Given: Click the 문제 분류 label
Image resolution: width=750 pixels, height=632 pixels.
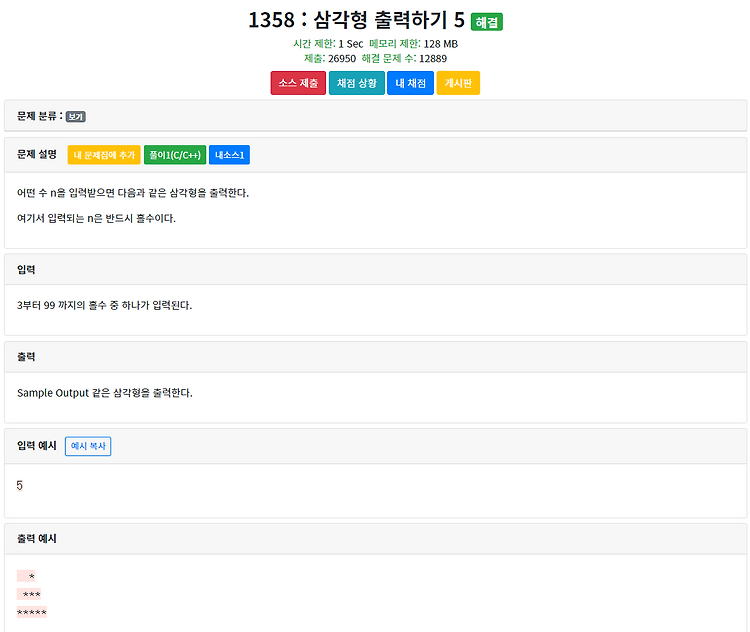Looking at the screenshot, I should click(x=40, y=116).
